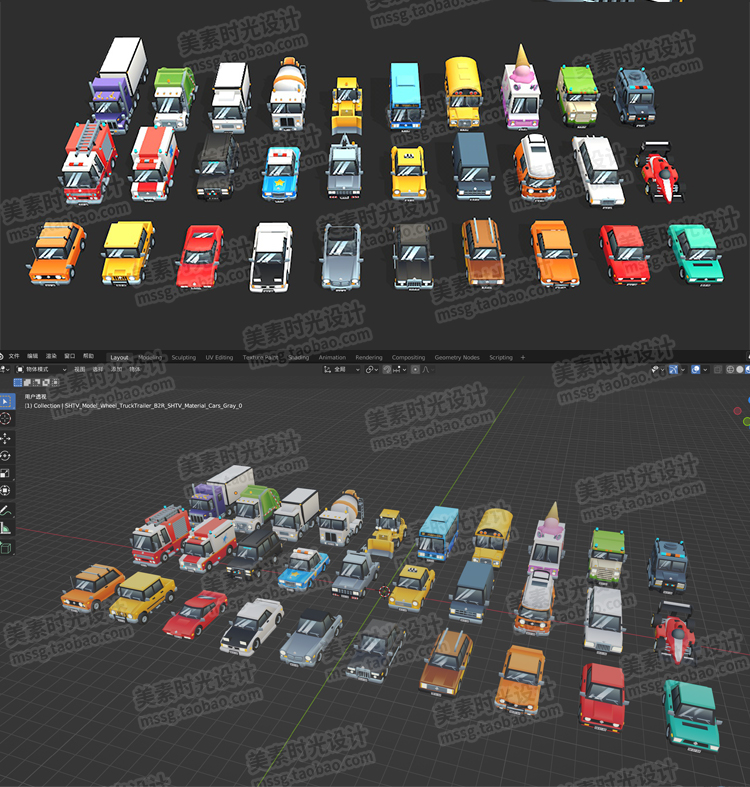Toggle viewport overlays display
The height and width of the screenshot is (787, 750).
(x=696, y=369)
